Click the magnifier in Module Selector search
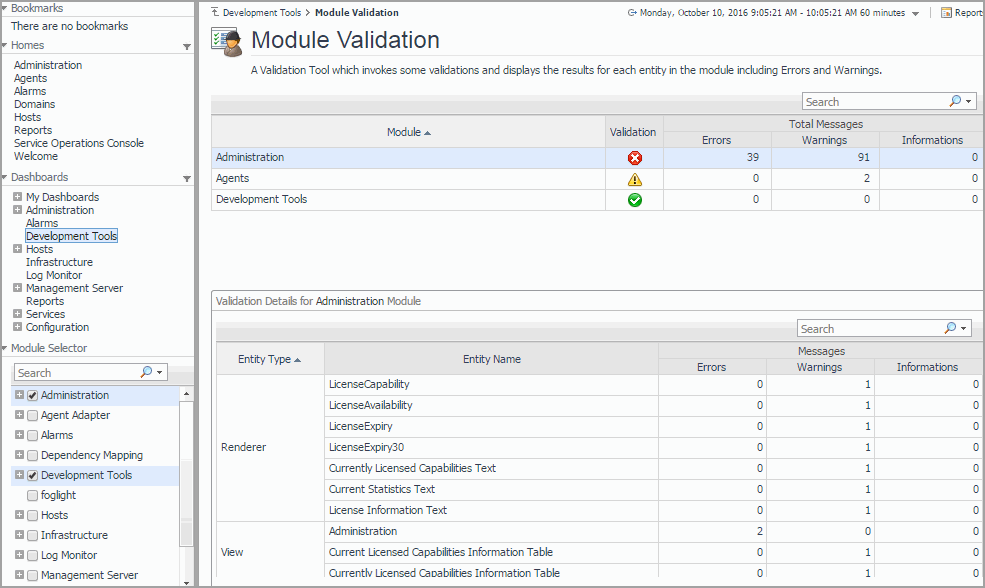 (146, 372)
